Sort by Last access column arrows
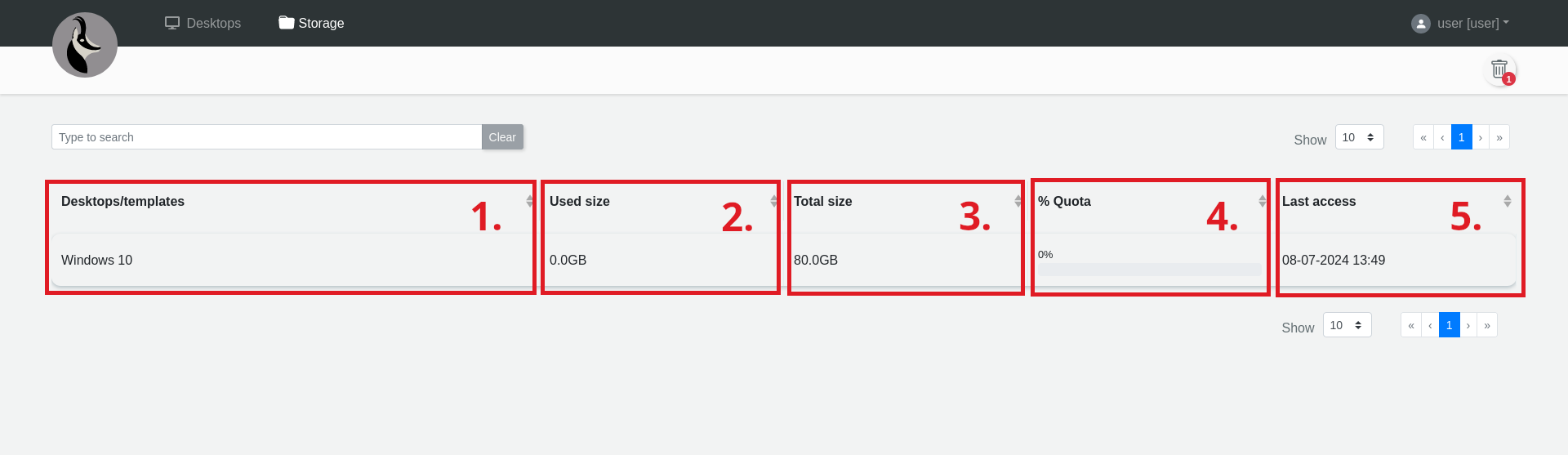Image resolution: width=1568 pixels, height=455 pixels. 1507,201
